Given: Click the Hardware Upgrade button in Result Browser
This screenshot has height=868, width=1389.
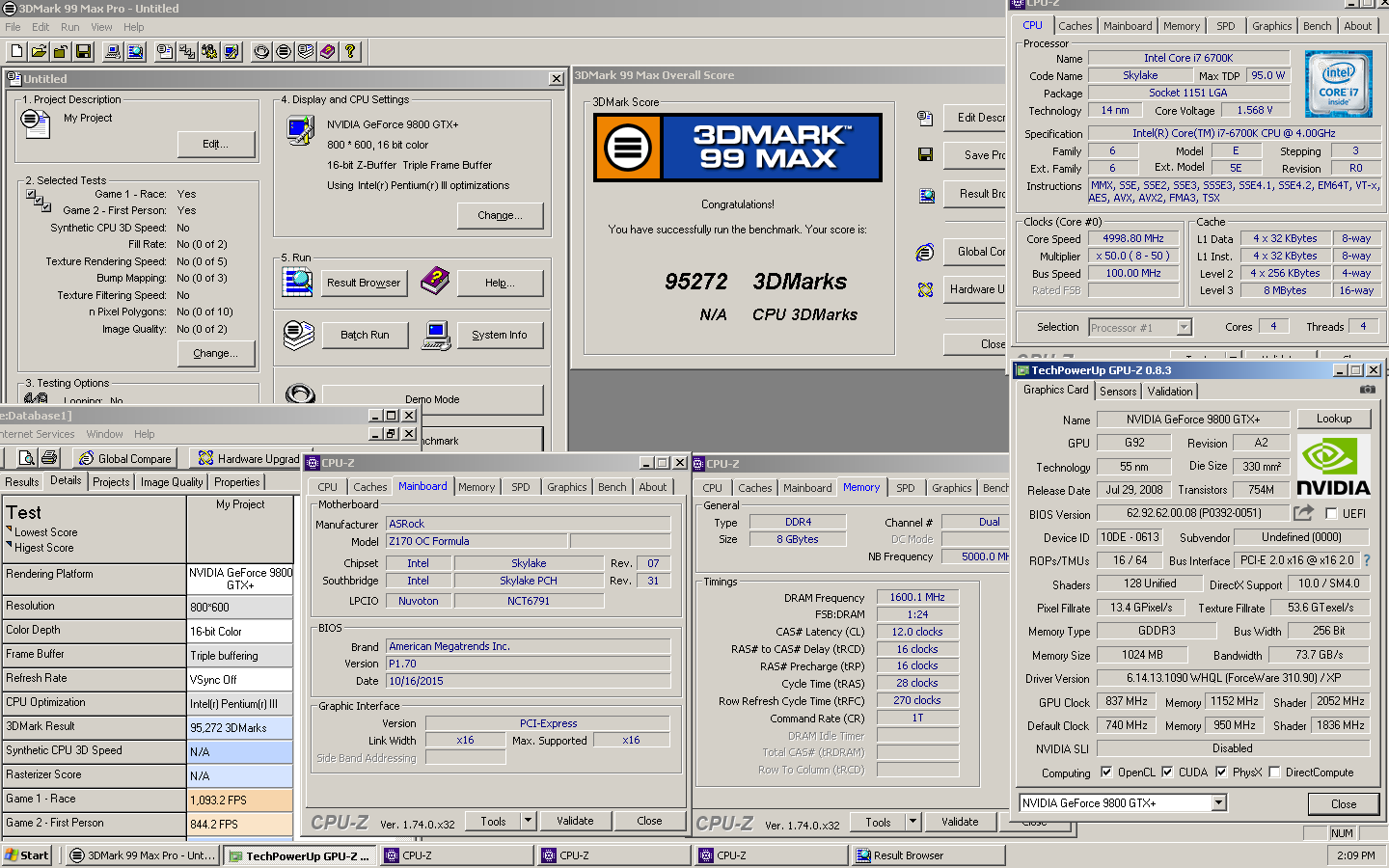Looking at the screenshot, I should coord(246,458).
